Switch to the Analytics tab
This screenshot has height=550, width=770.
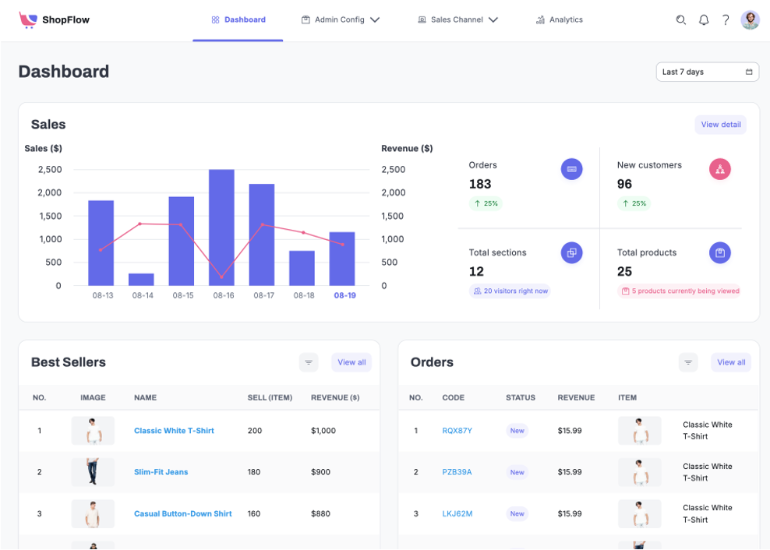click(559, 20)
